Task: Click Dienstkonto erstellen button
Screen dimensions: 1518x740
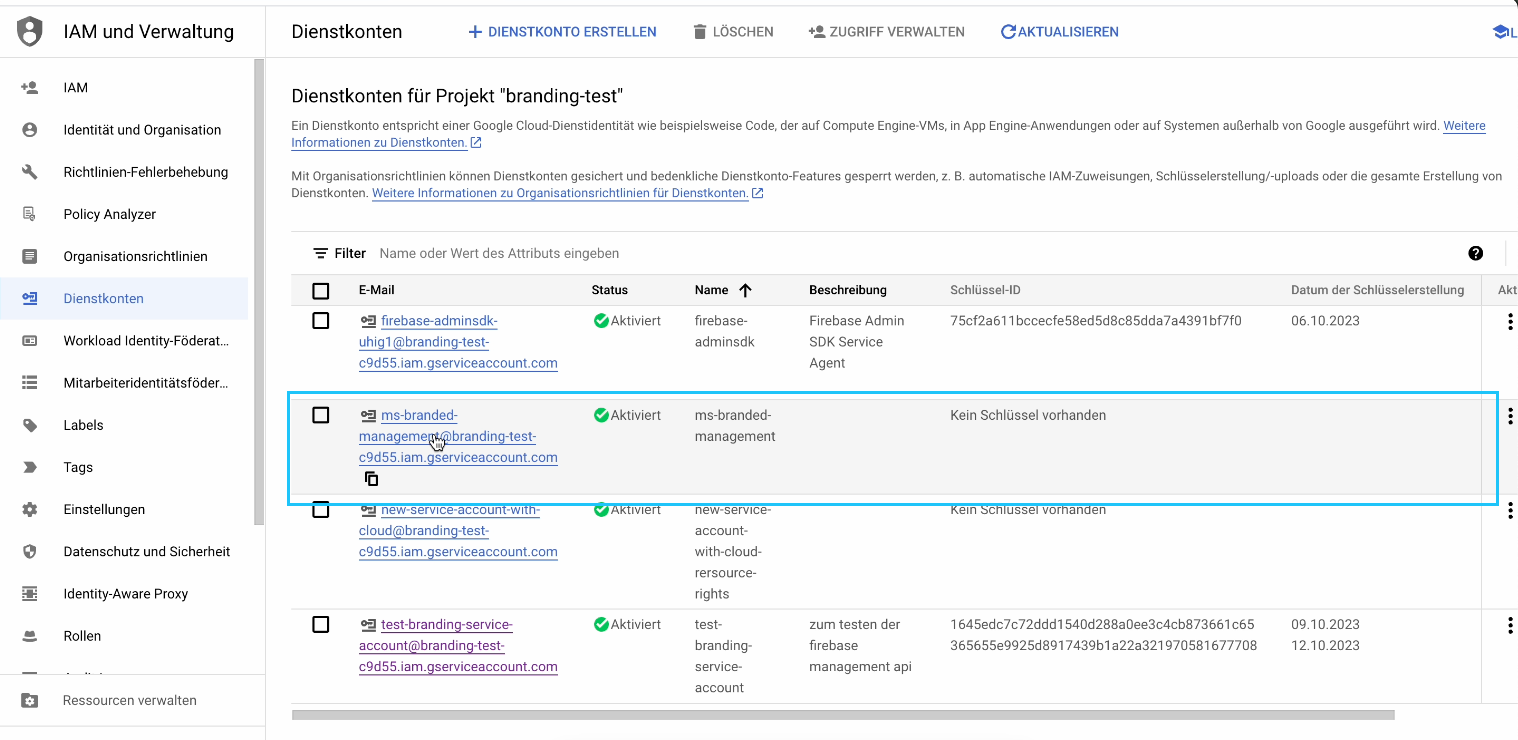Action: pos(562,32)
